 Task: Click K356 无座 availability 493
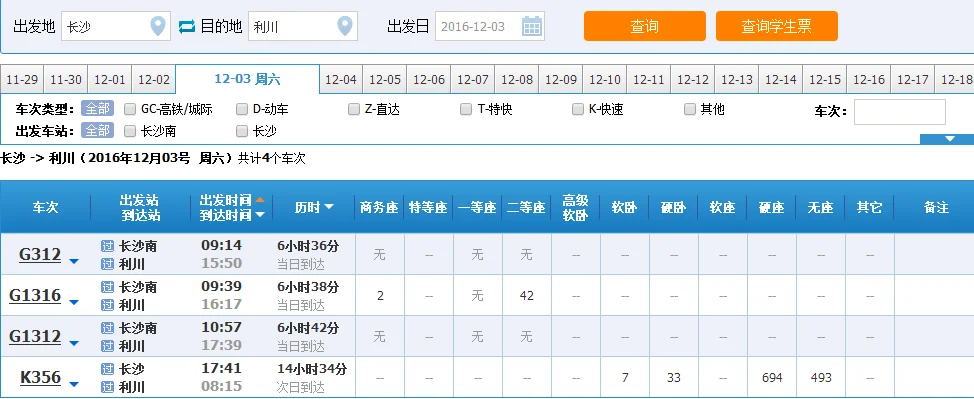[x=821, y=378]
